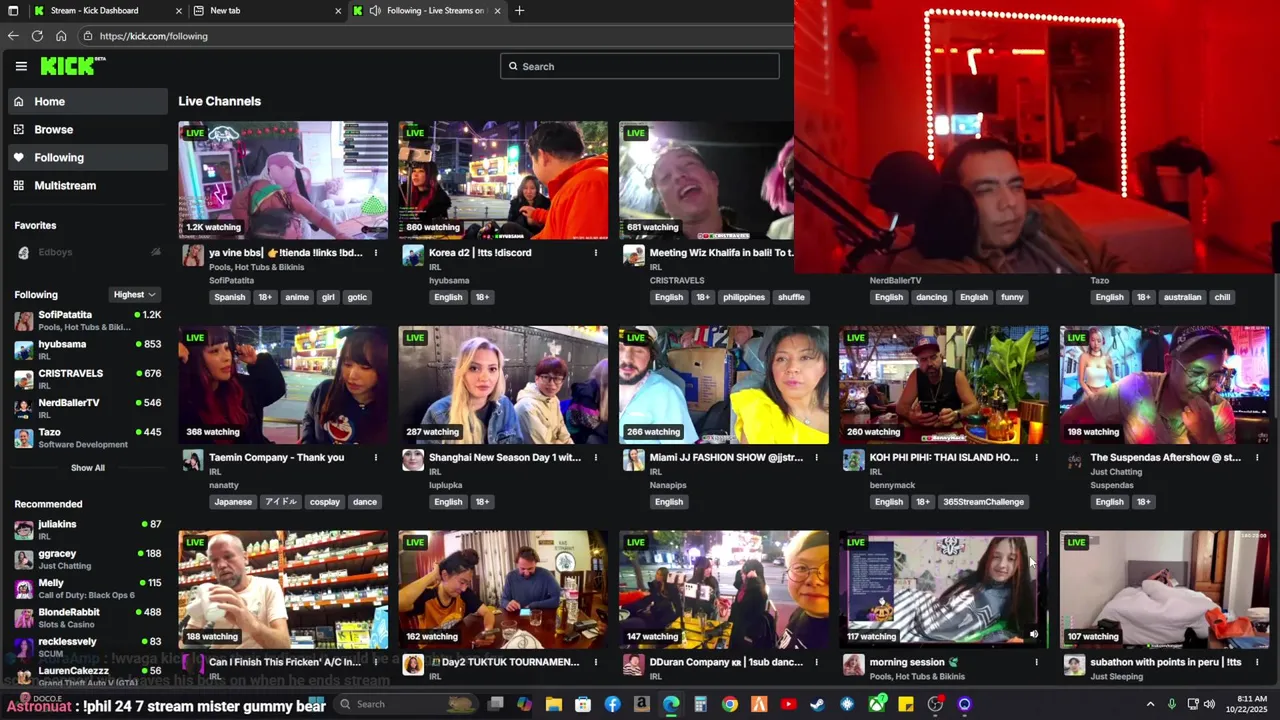This screenshot has width=1280, height=720.
Task: Click the funny tag
Action: click(x=1012, y=297)
